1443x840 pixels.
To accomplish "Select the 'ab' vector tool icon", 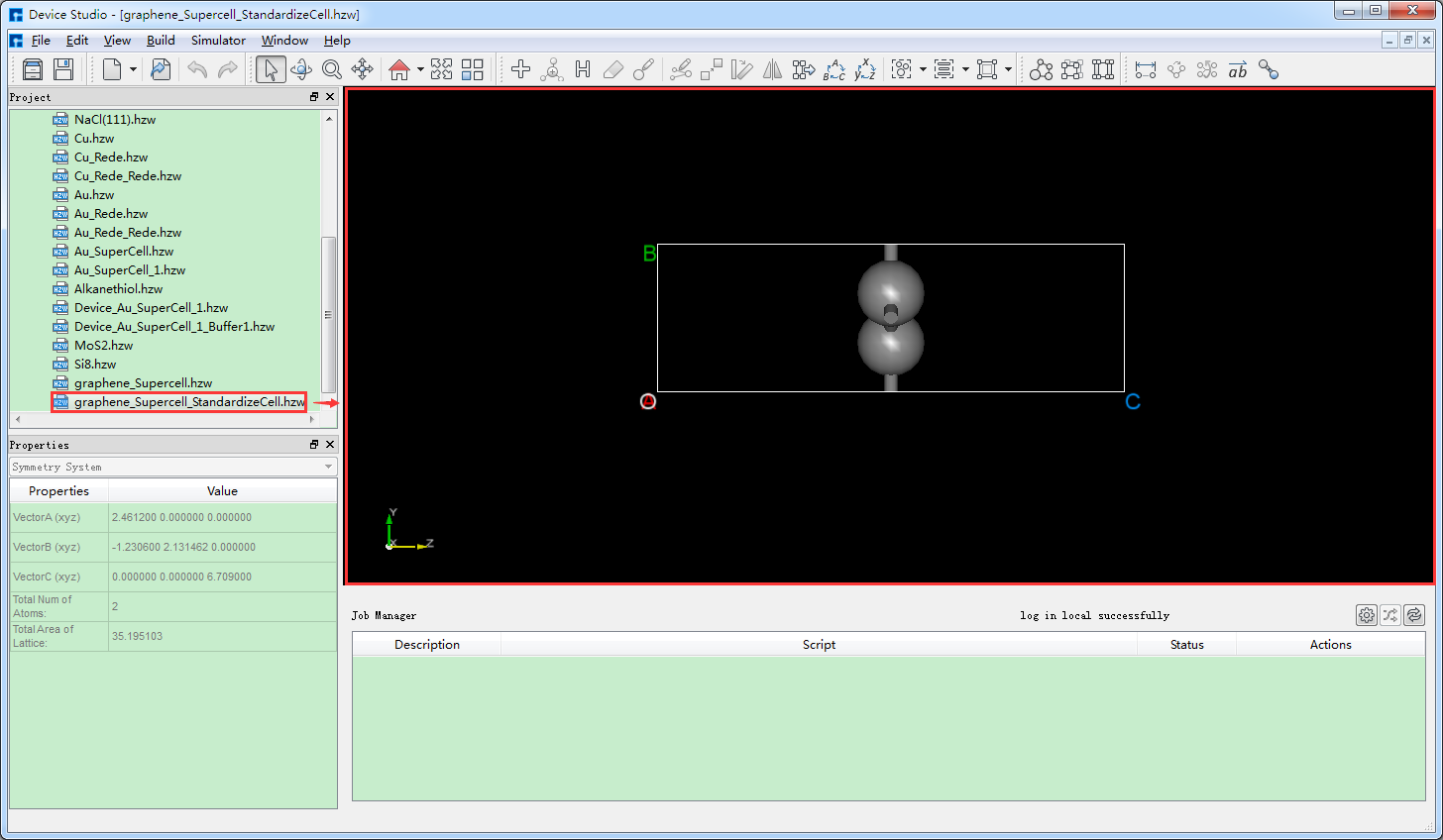I will click(x=1238, y=69).
